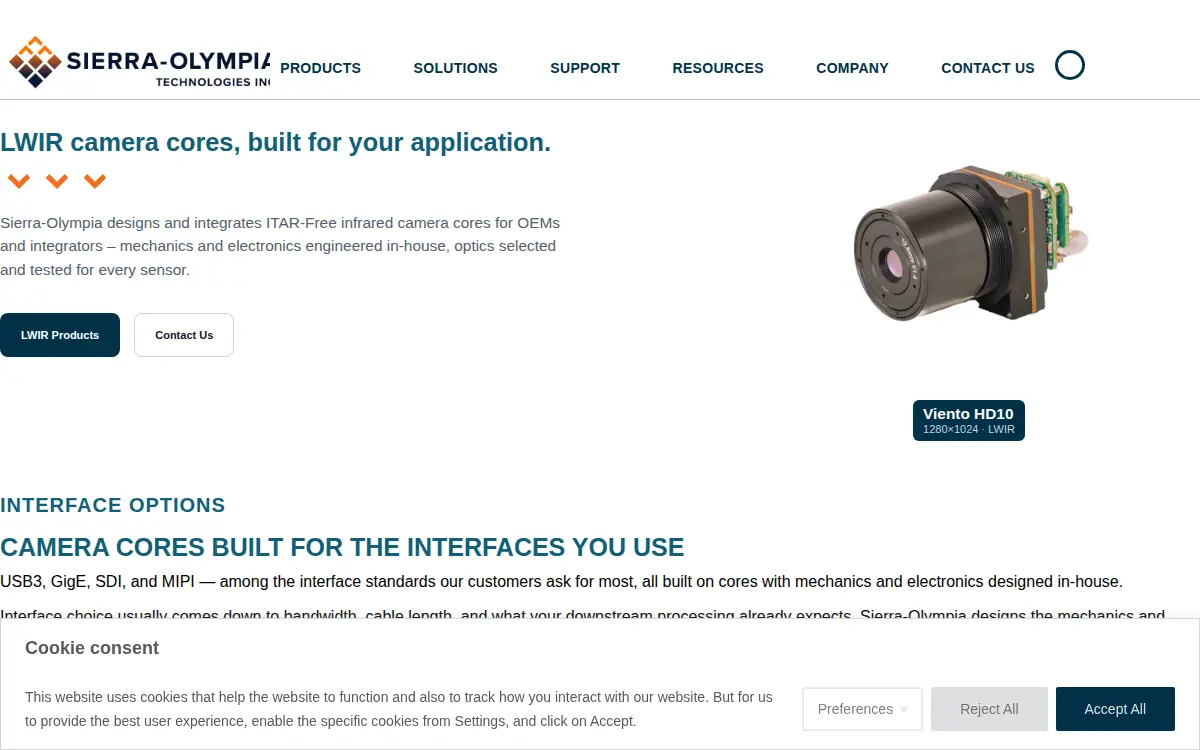Open the Company menu

(x=852, y=68)
